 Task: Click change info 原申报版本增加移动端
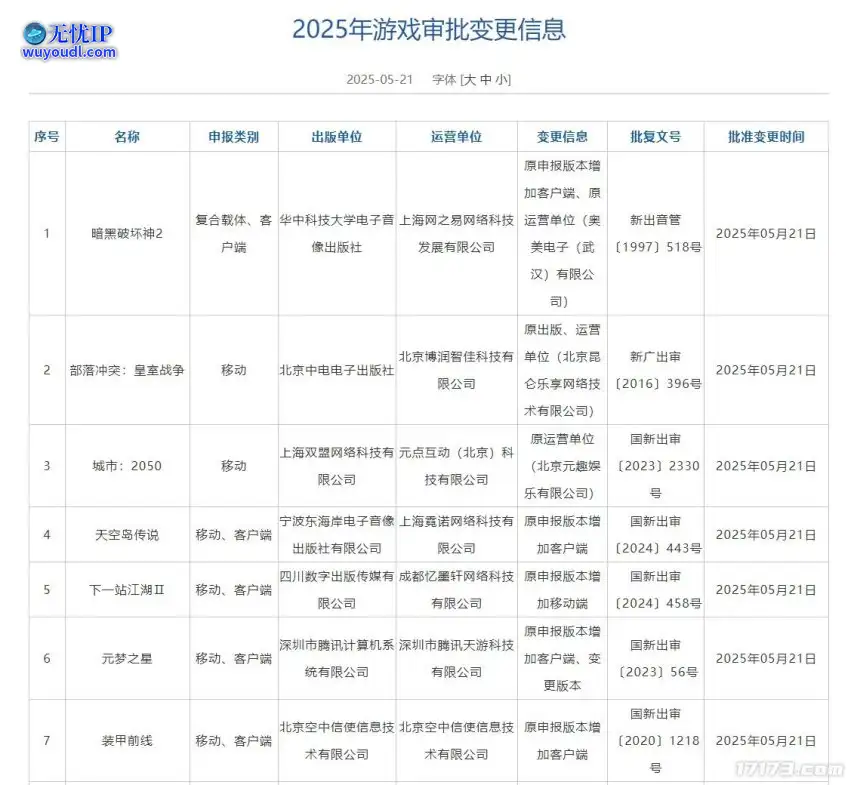(x=562, y=590)
